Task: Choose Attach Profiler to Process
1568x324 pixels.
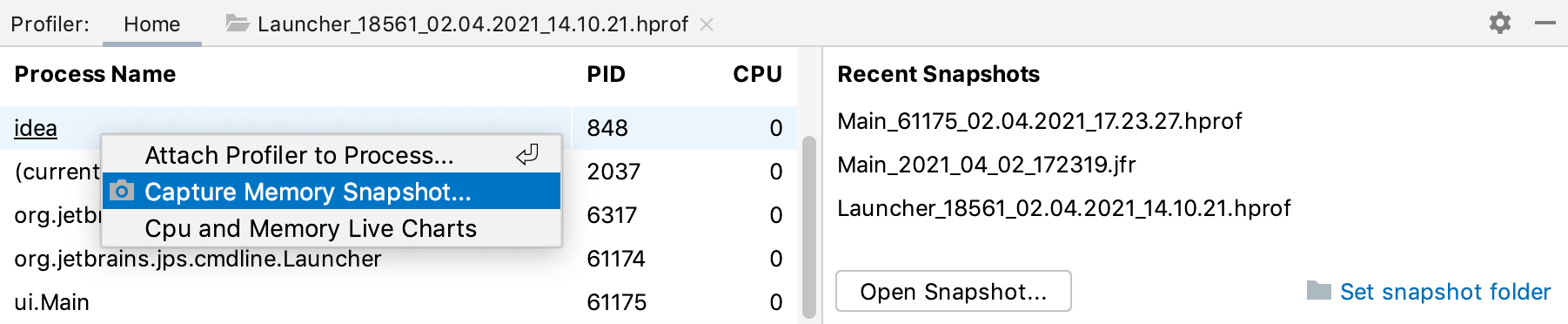Action: click(x=332, y=155)
